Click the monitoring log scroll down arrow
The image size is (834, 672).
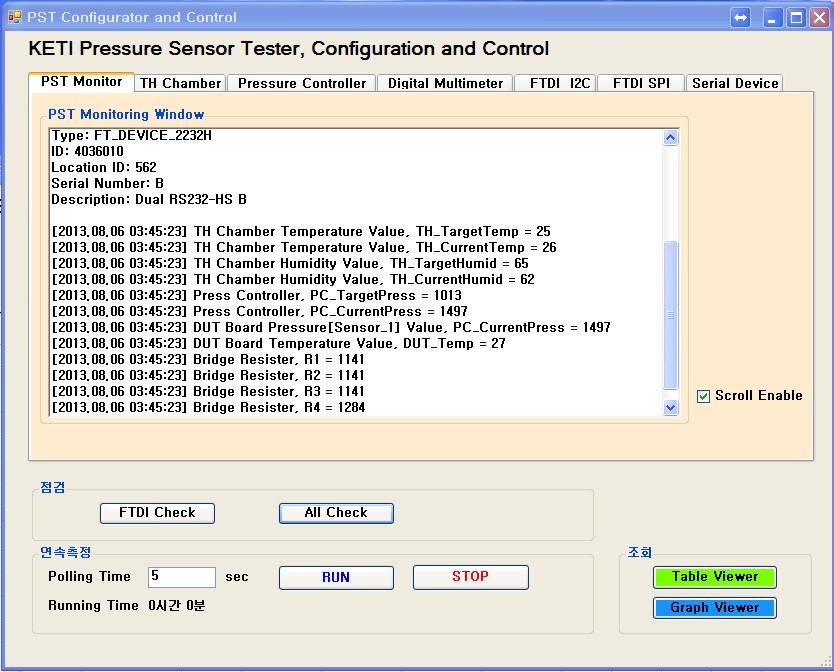click(x=671, y=408)
